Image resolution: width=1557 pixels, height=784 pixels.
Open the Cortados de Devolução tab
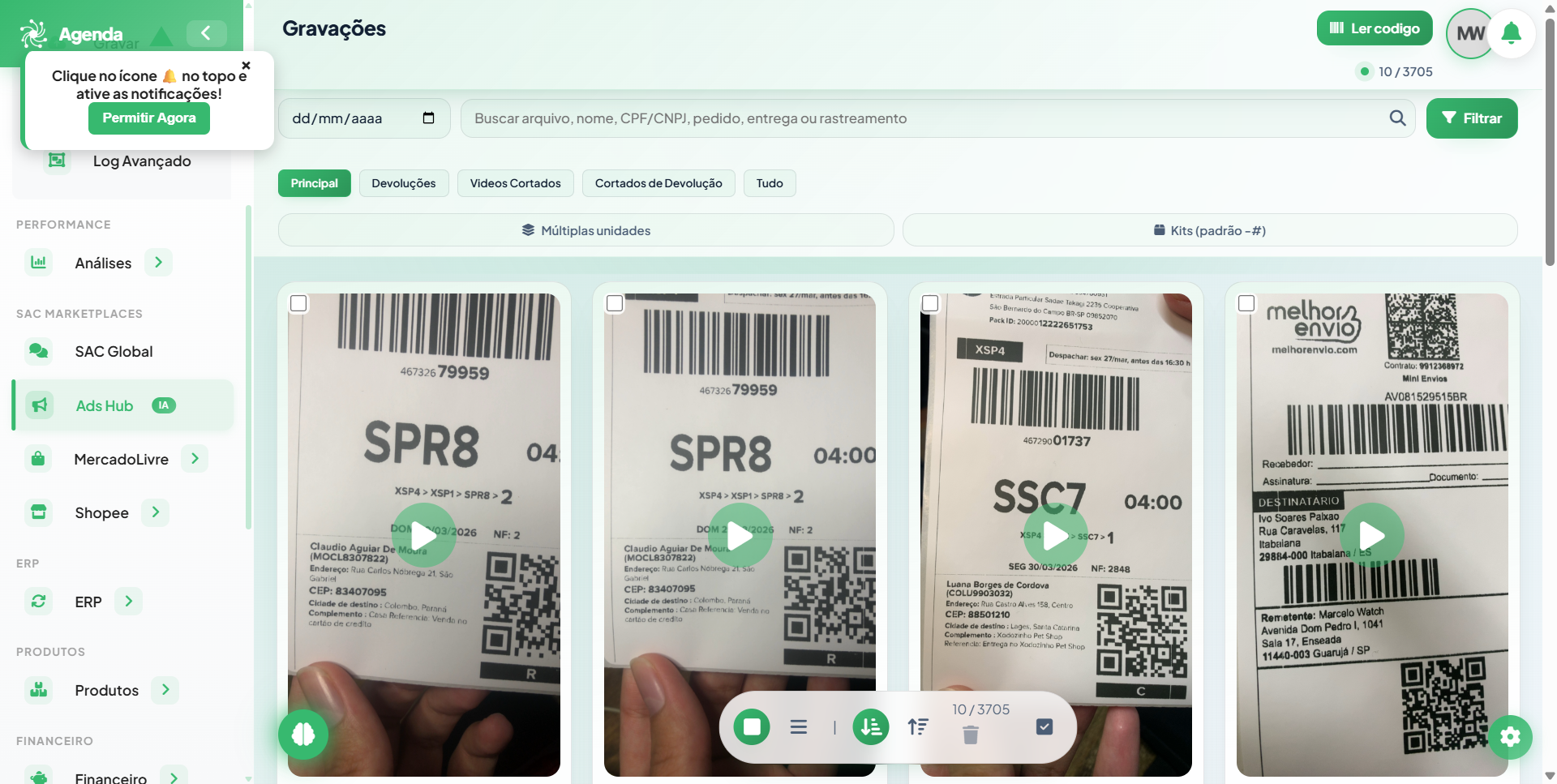658,183
